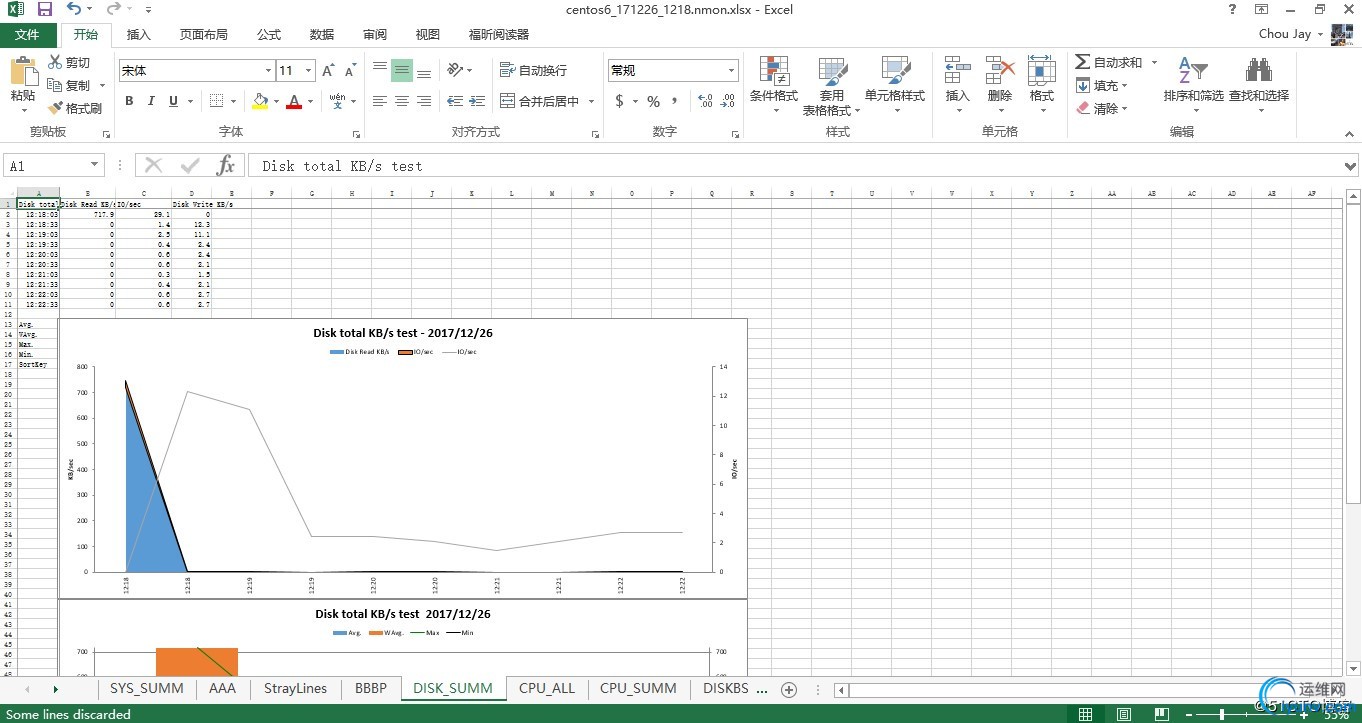Apply accounting currency format
This screenshot has width=1362, height=723.
619,101
